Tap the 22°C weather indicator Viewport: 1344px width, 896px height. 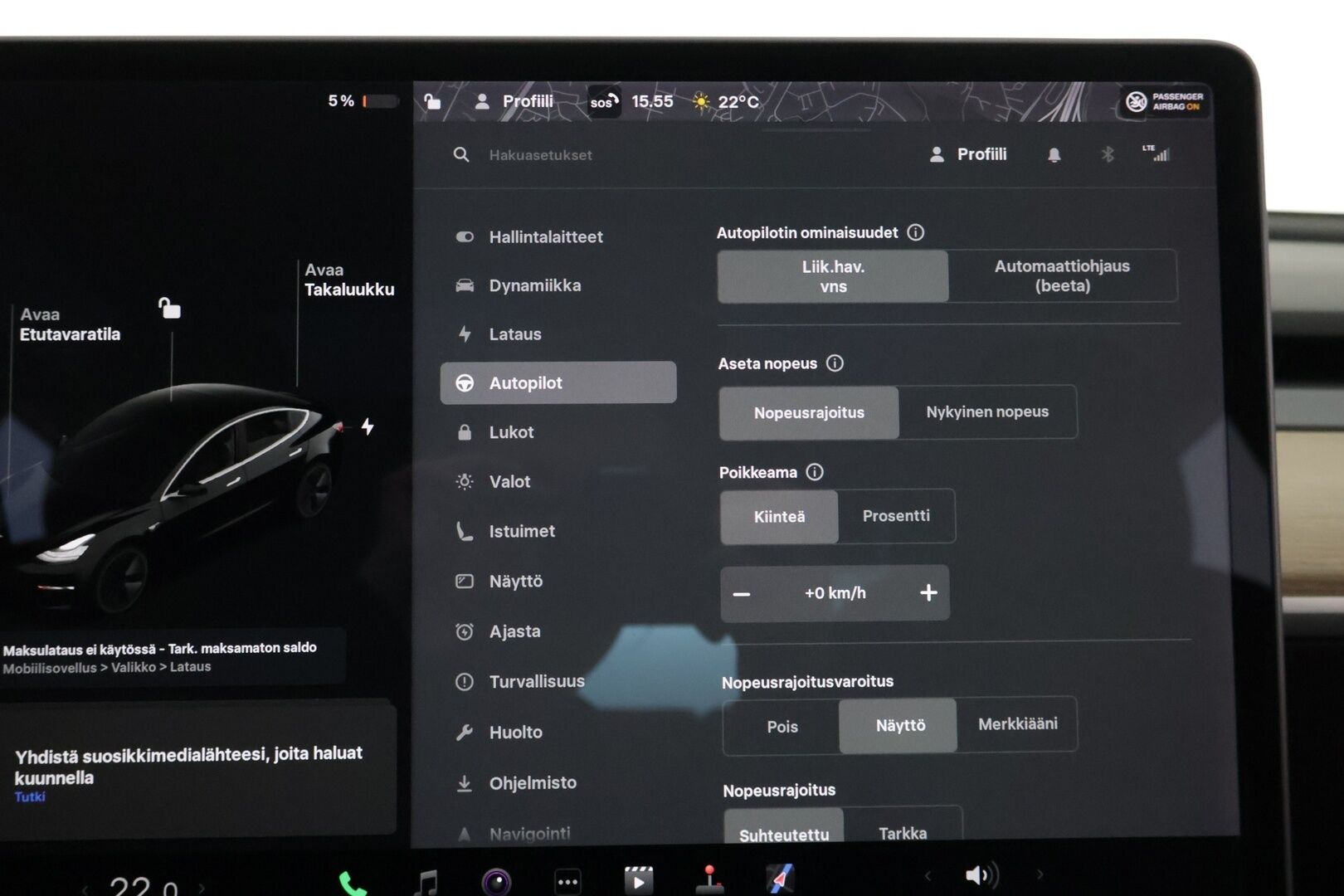click(x=726, y=102)
